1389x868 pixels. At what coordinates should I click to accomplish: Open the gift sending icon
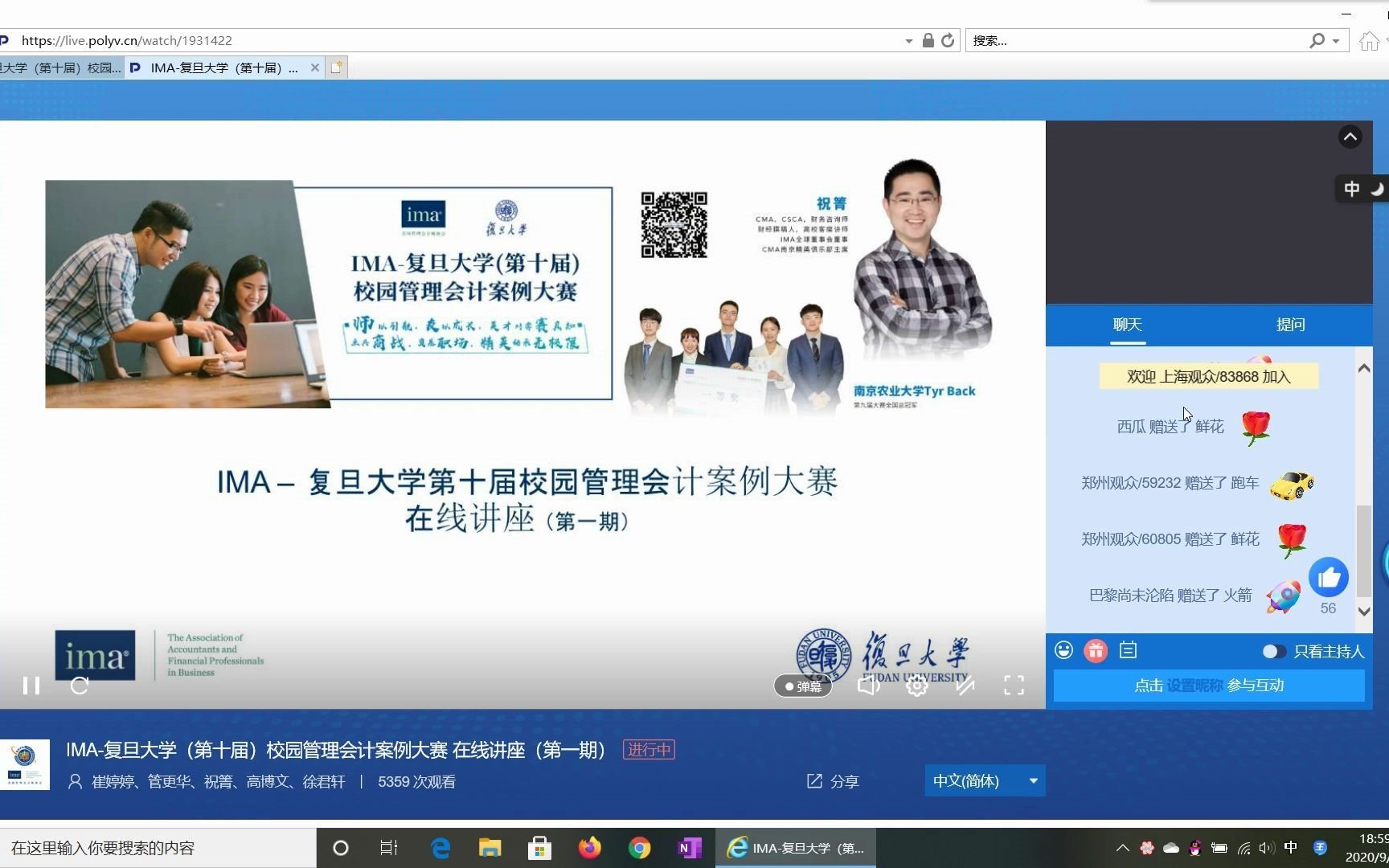pyautogui.click(x=1096, y=650)
